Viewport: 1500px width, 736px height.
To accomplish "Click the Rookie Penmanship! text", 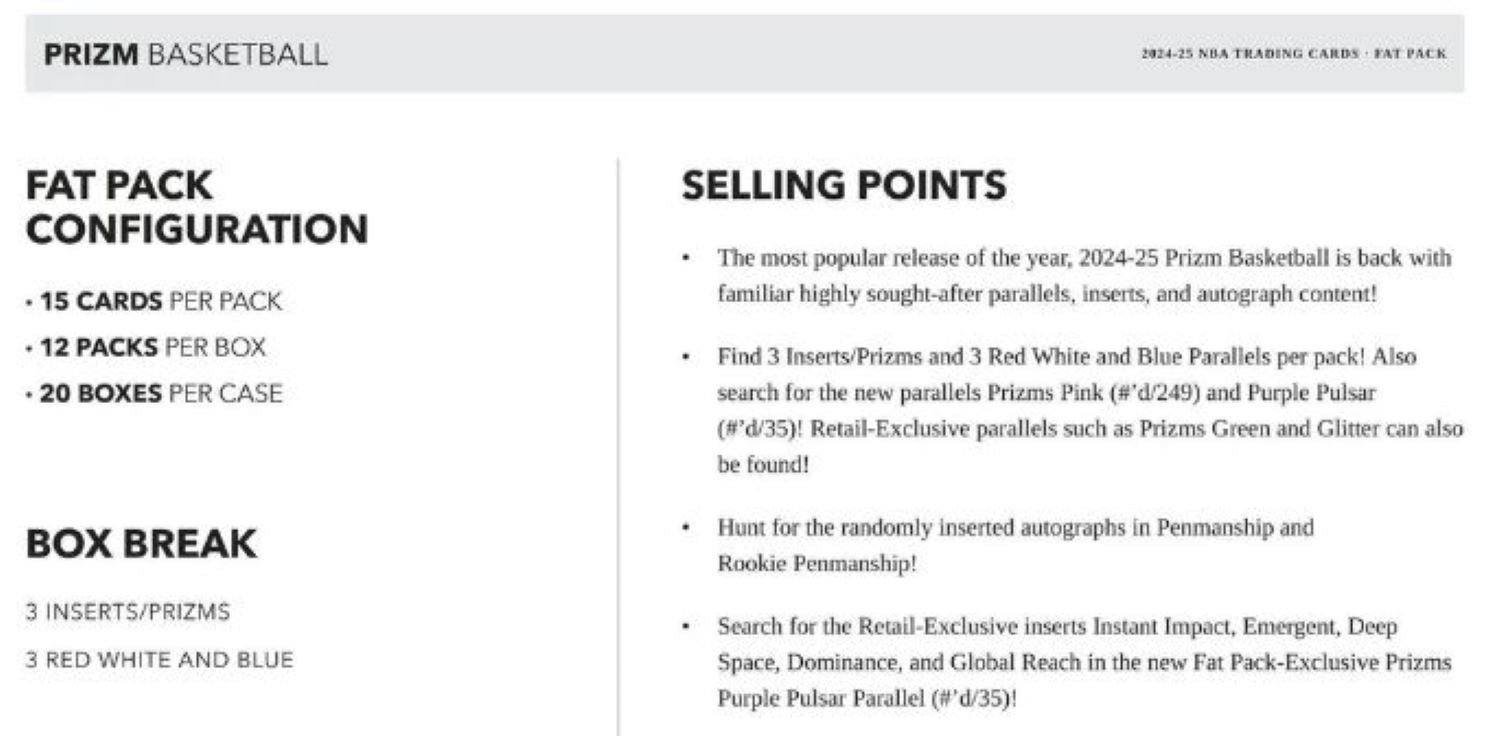I will coord(816,563).
